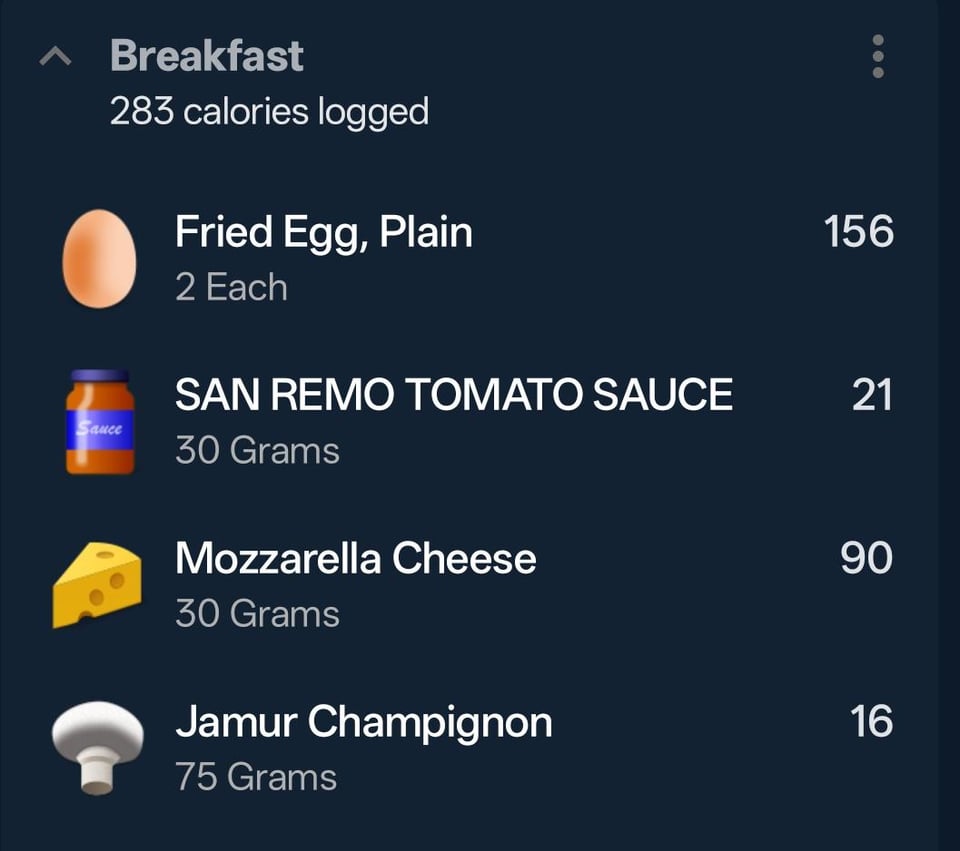Screen dimensions: 960x851
Task: Open Breakfast three-dot options menu
Action: coord(877,57)
